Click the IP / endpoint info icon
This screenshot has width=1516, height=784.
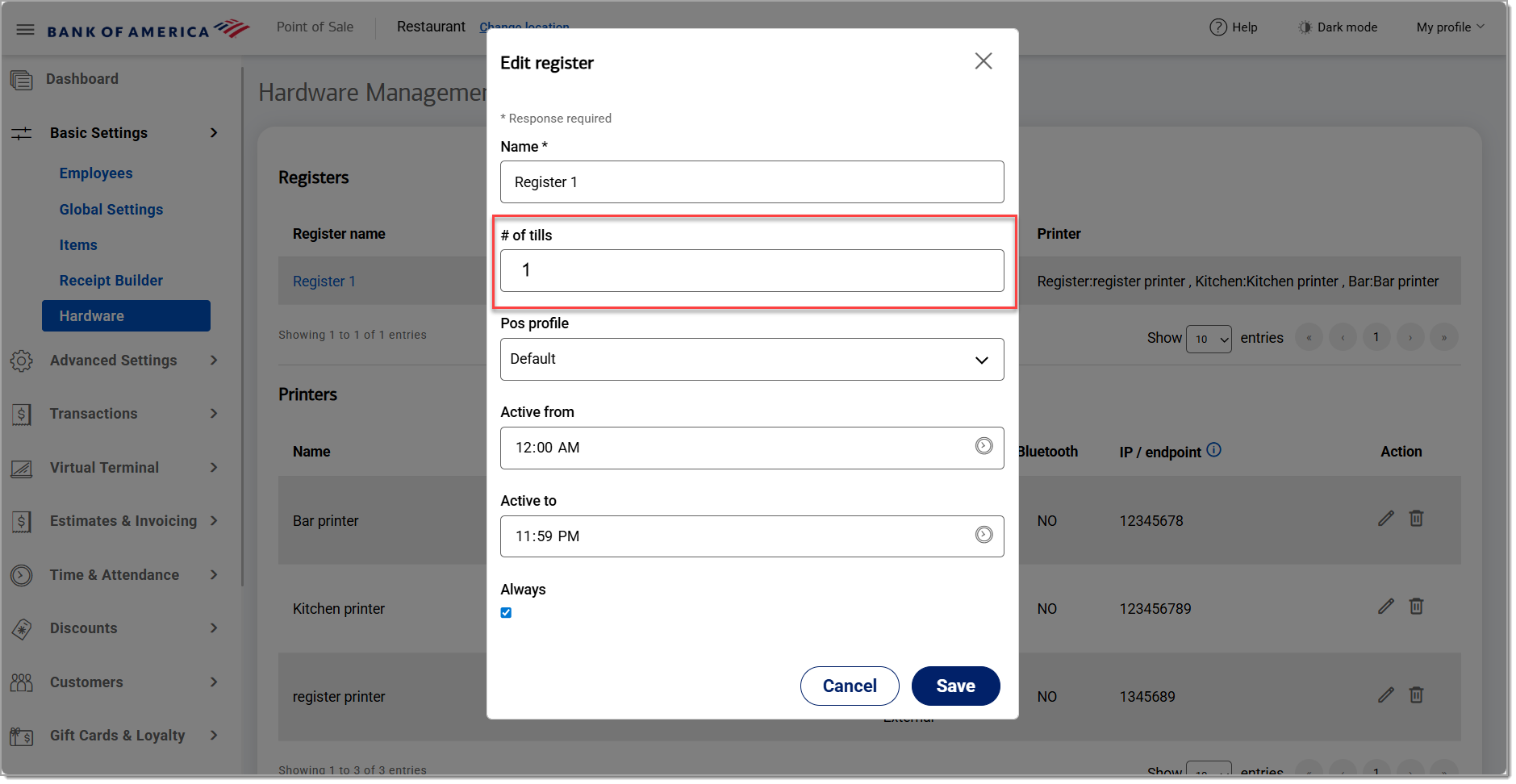[x=1213, y=450]
